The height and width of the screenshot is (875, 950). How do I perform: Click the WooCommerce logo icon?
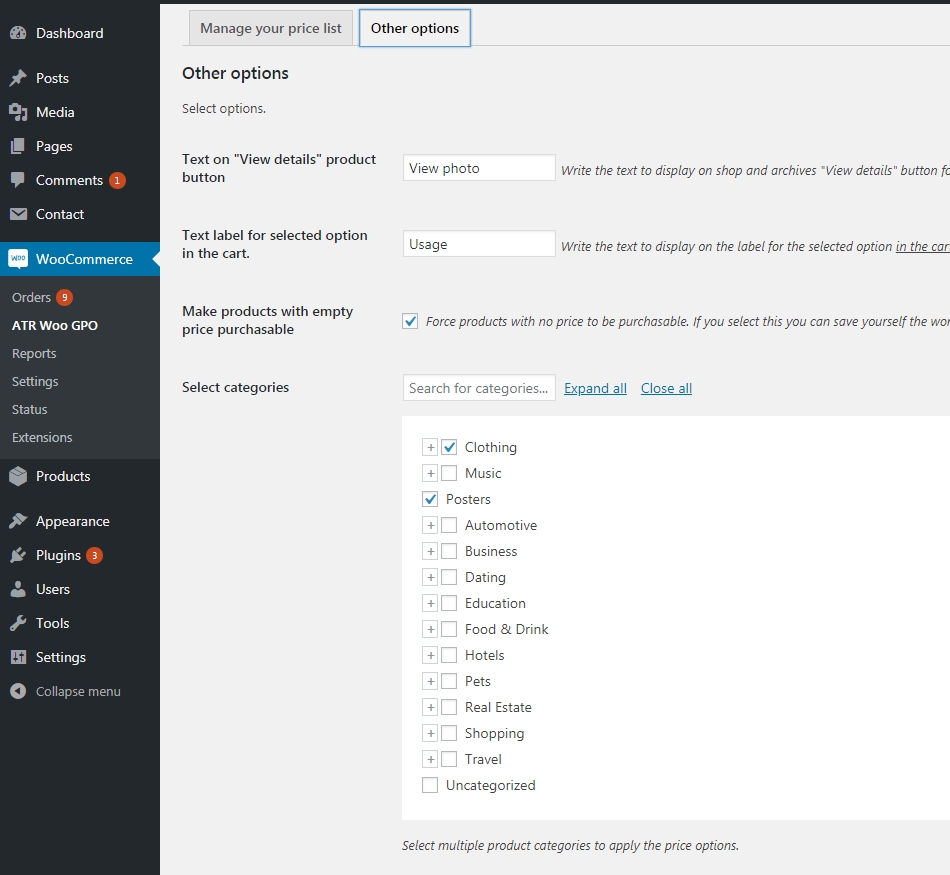[18, 259]
